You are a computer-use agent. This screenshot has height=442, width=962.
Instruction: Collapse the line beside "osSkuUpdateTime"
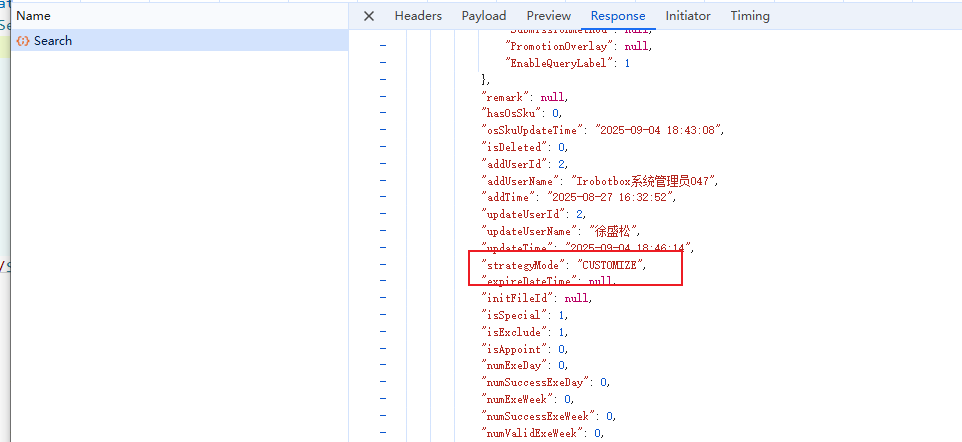tap(383, 130)
